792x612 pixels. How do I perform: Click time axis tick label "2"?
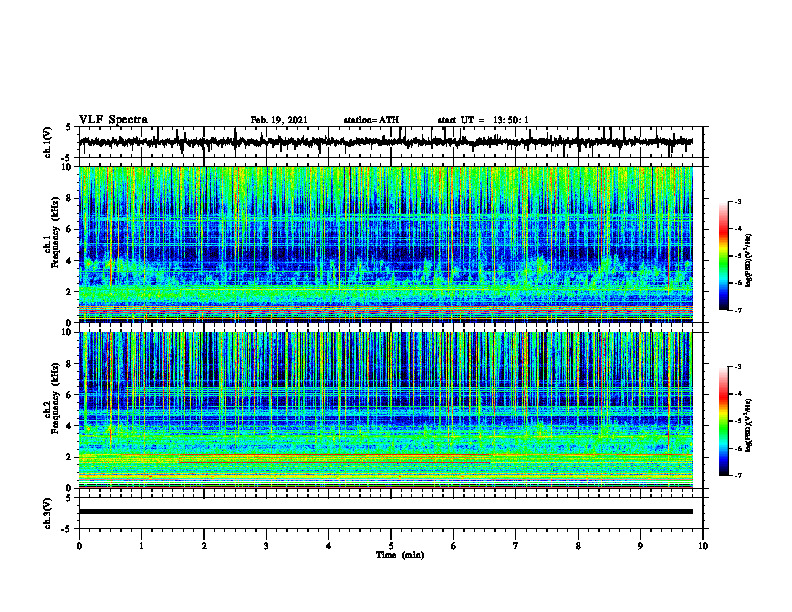tap(204, 546)
